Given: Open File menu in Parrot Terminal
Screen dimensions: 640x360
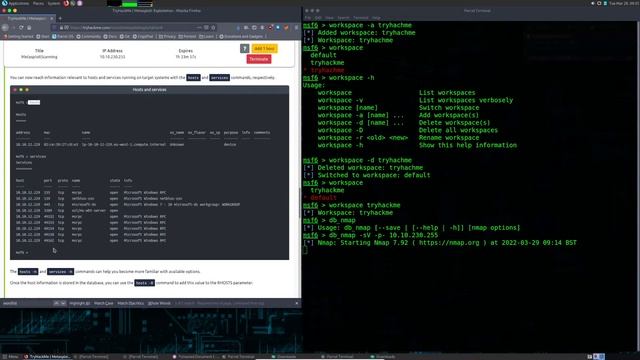Looking at the screenshot, I should (308, 18).
